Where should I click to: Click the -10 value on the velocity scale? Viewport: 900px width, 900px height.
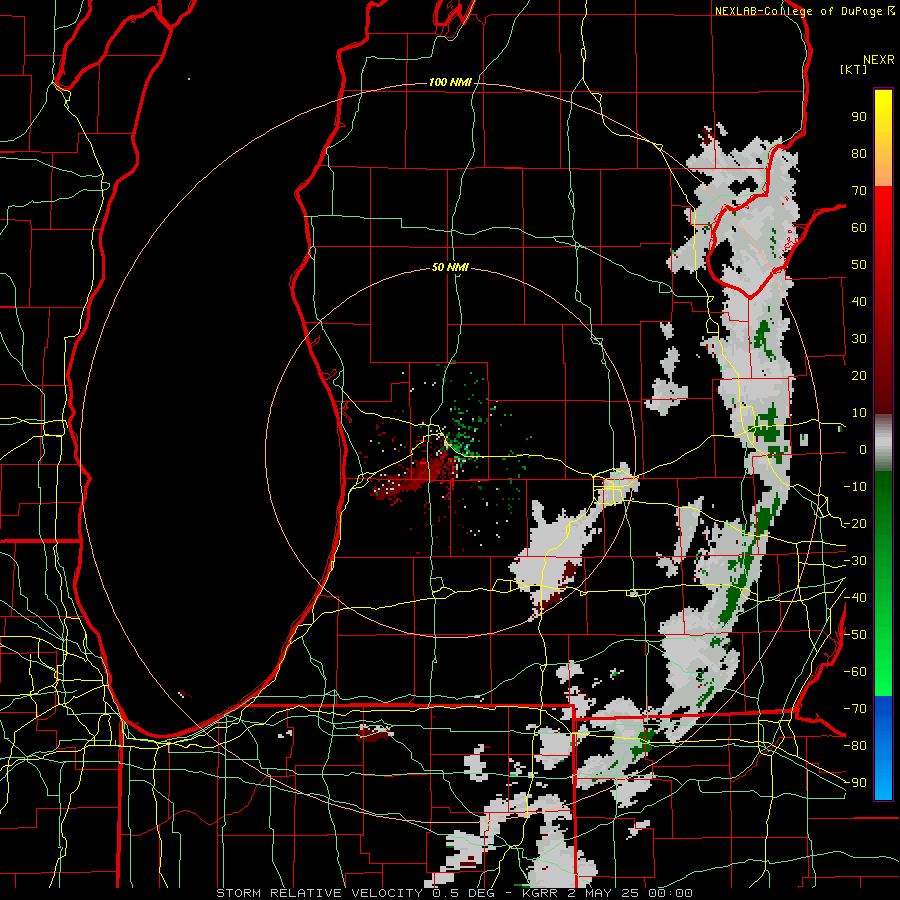(855, 487)
